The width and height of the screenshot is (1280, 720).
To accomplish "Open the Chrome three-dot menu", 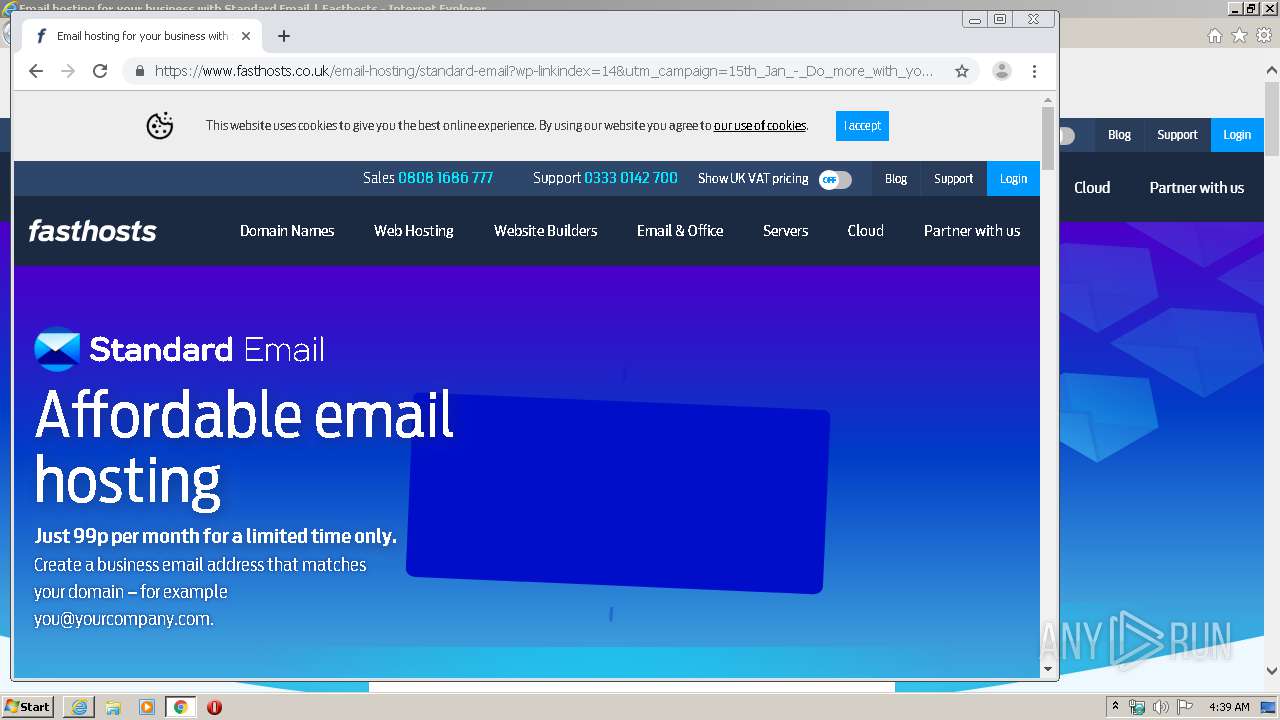I will coord(1035,71).
